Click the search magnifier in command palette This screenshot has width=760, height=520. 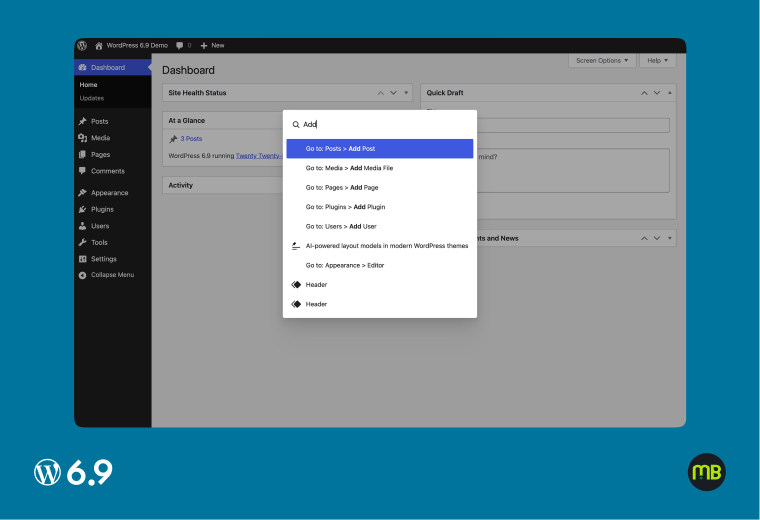(296, 125)
